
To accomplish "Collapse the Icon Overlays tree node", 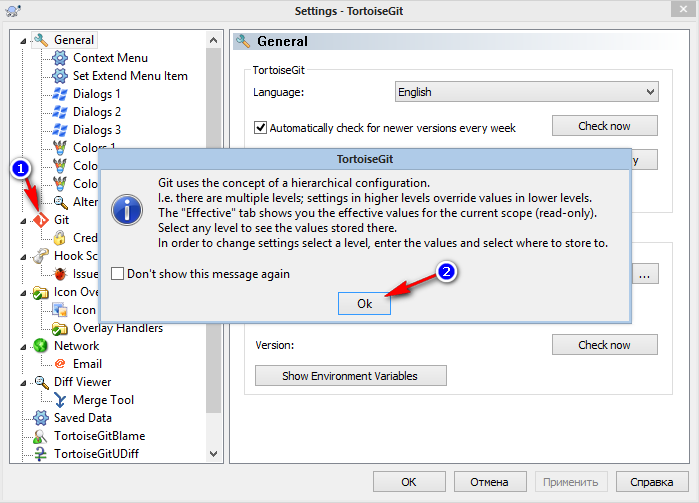I will (x=23, y=293).
